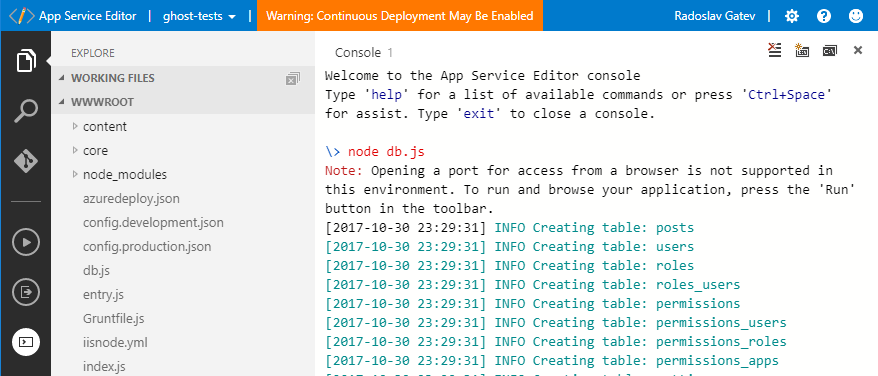Click the Continuous Deployment warning banner
This screenshot has width=878, height=376.
click(400, 16)
